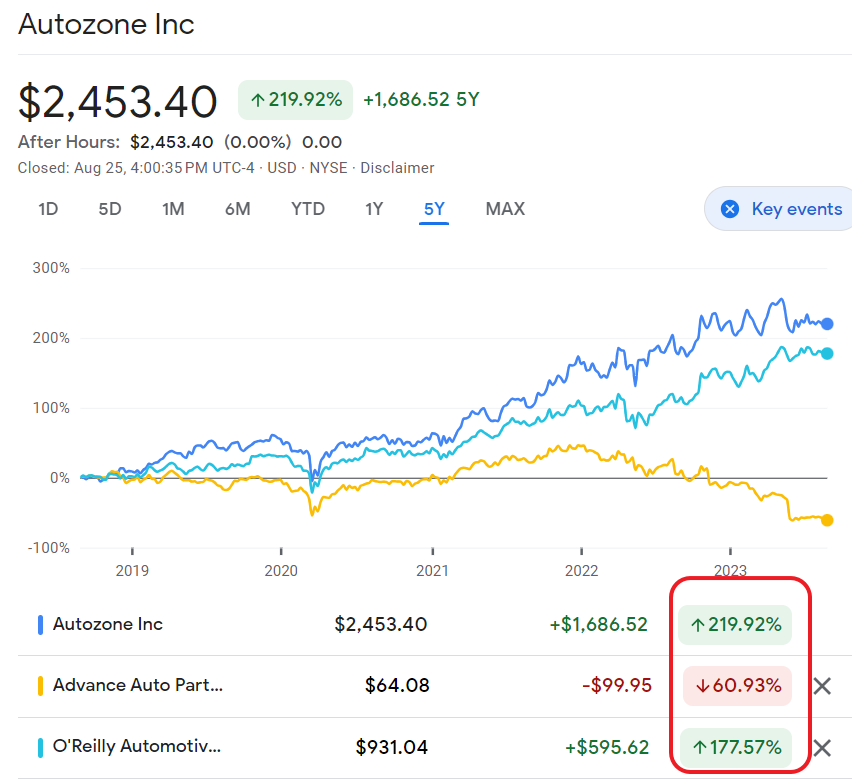This screenshot has height=780, width=852.
Task: Toggle the Key events chip
Action: [x=779, y=209]
